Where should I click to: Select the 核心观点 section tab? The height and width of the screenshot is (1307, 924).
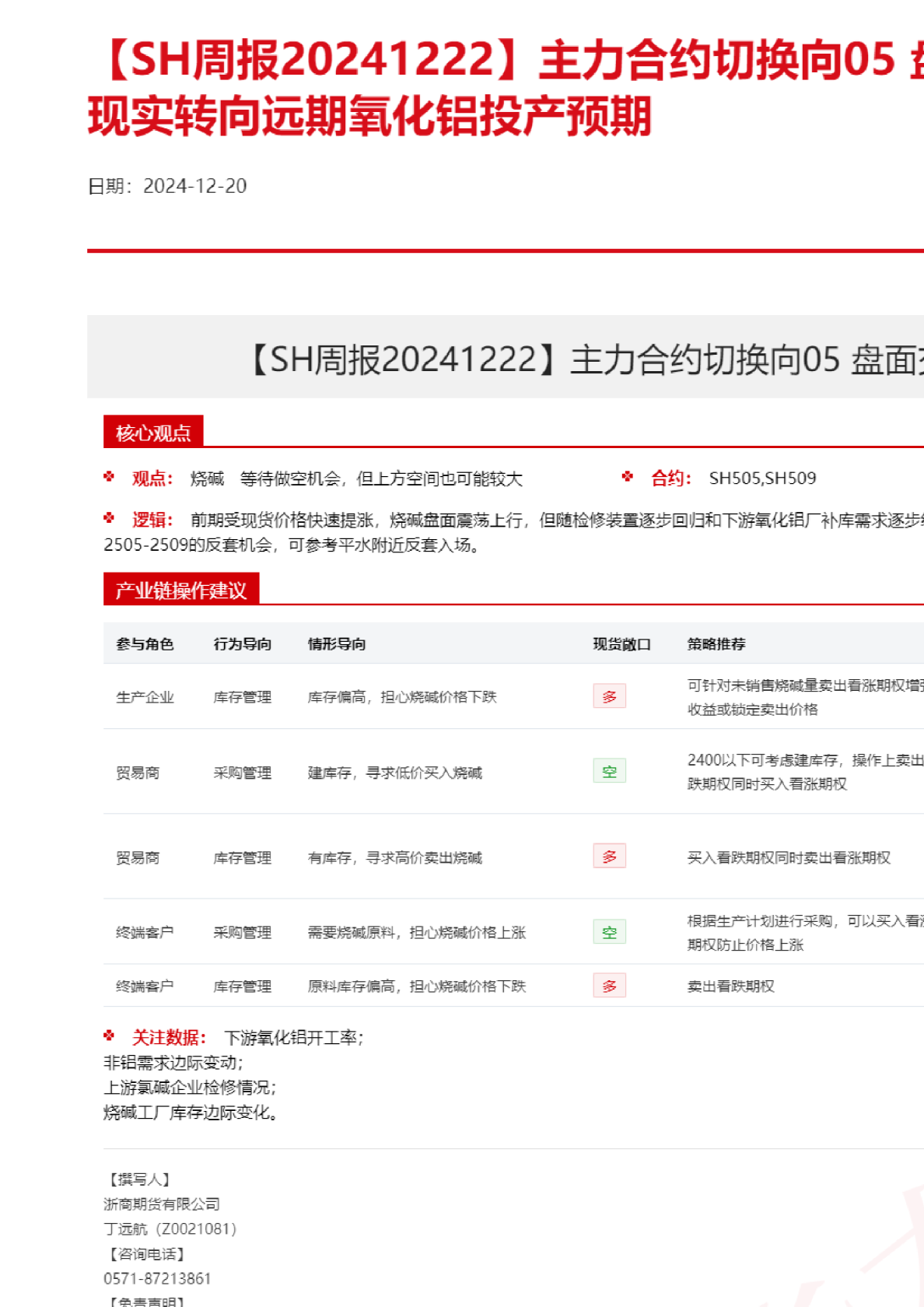coord(153,433)
